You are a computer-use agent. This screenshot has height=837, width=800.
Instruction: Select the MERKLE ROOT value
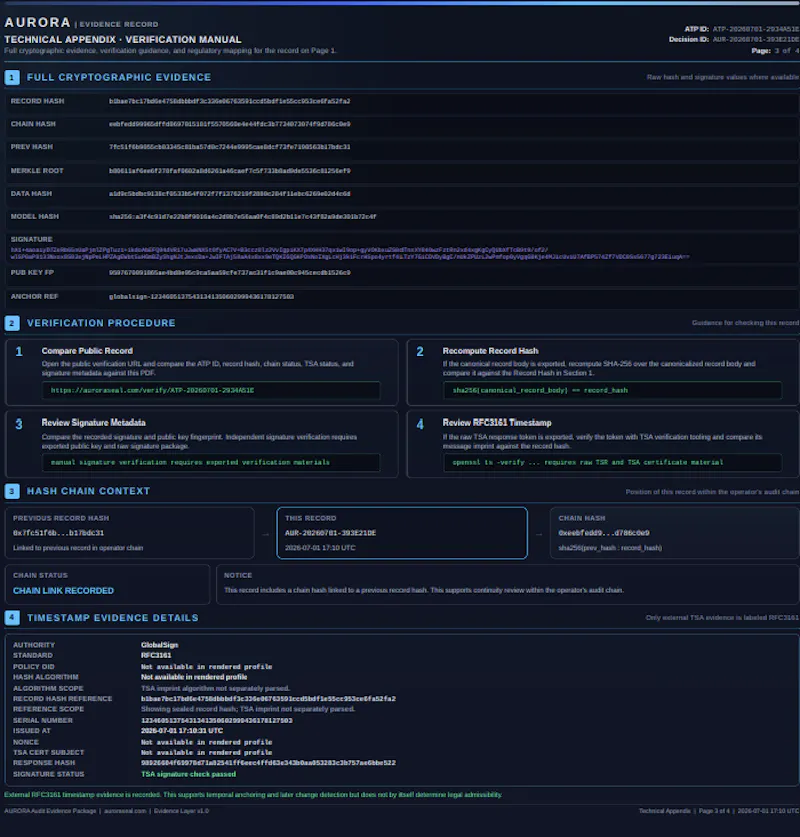point(229,171)
